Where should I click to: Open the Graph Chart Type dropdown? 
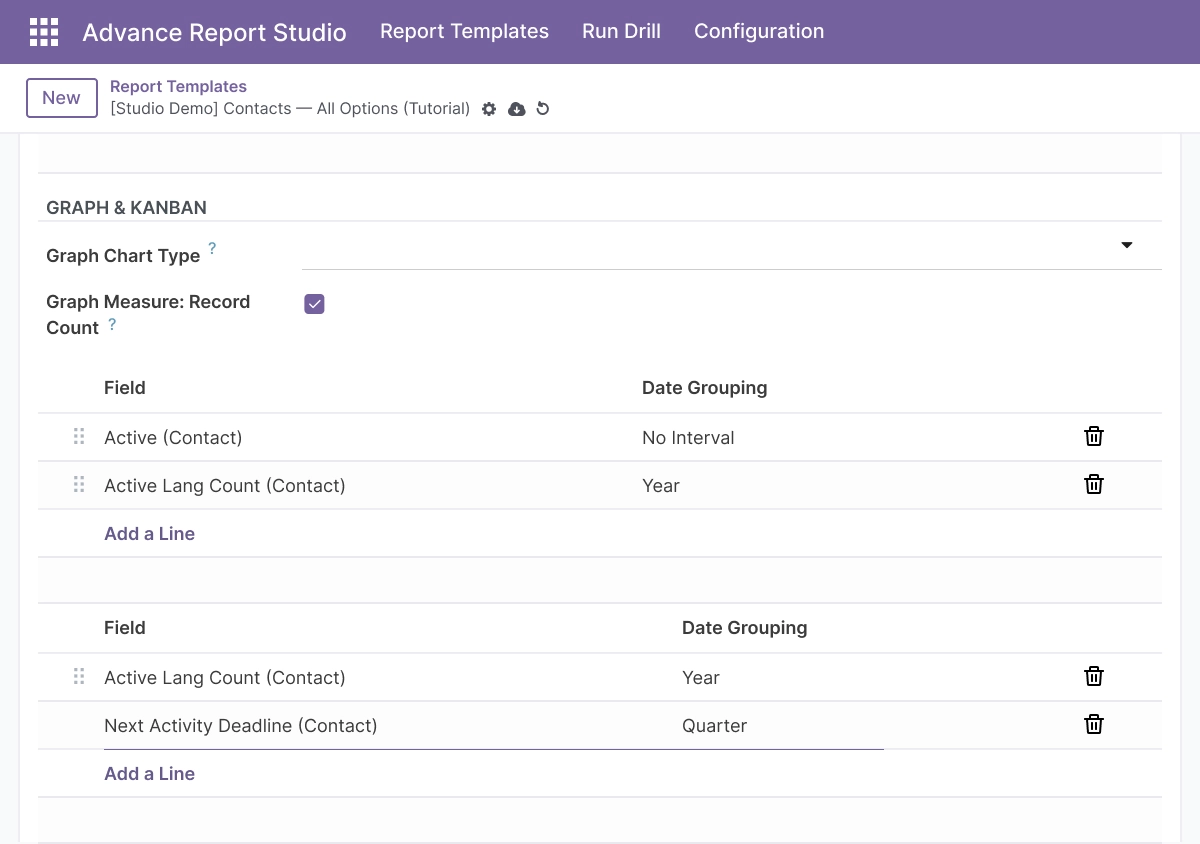pos(731,246)
